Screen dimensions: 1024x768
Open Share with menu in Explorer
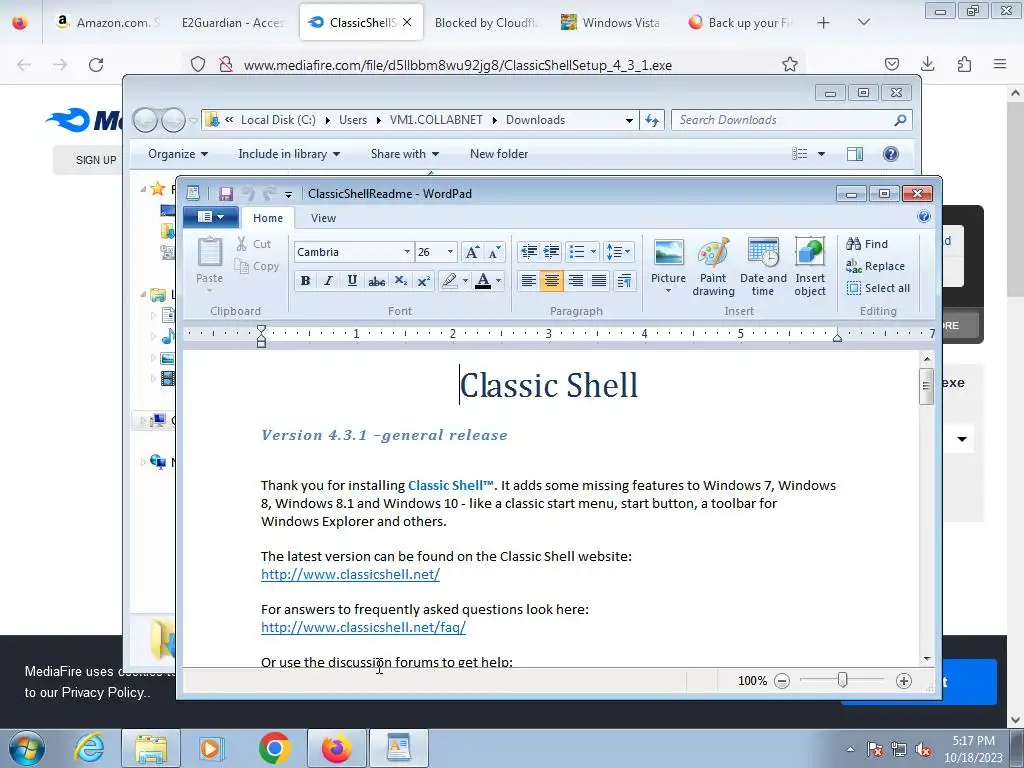404,154
